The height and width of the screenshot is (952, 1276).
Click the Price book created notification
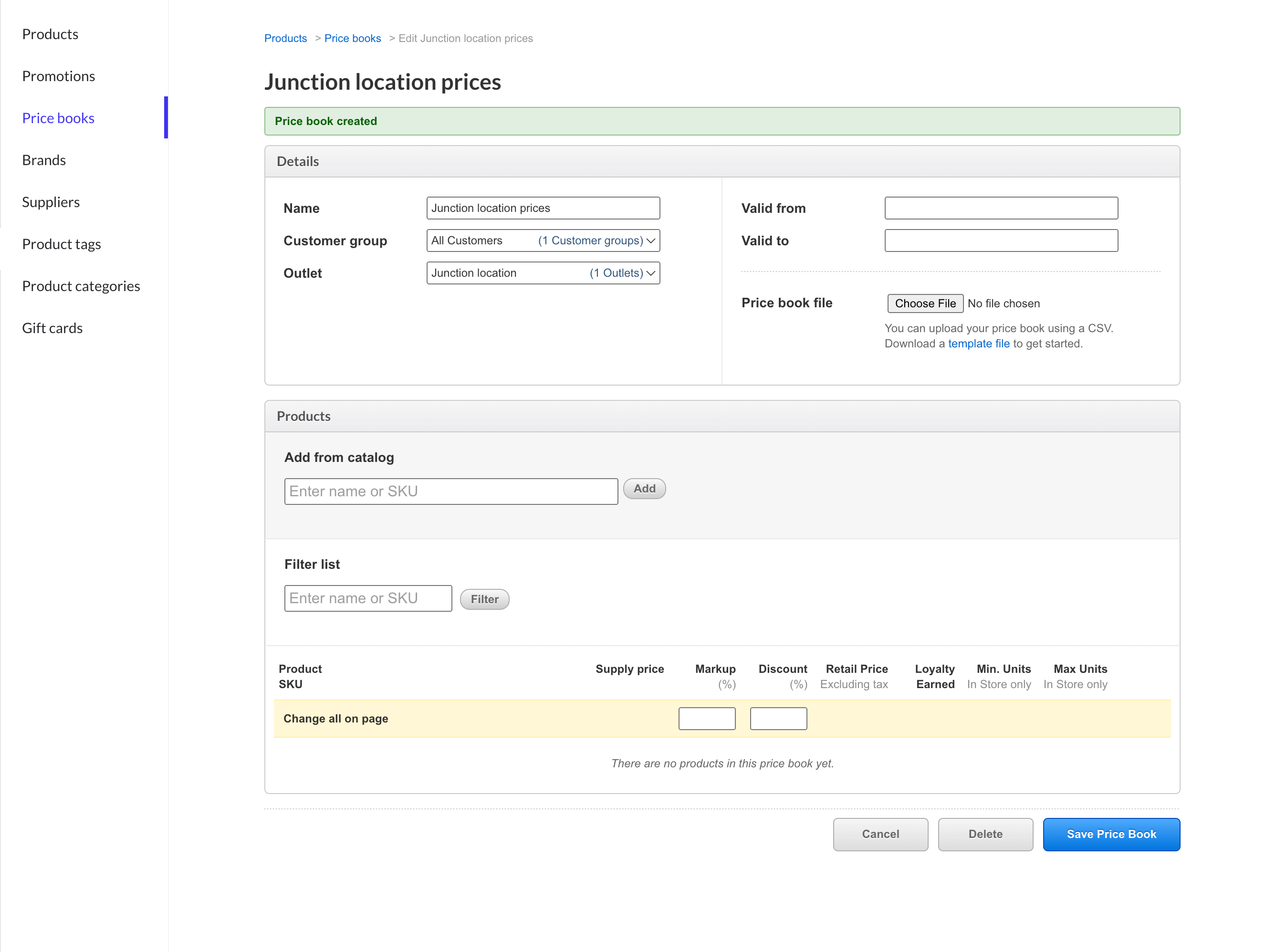coord(722,121)
